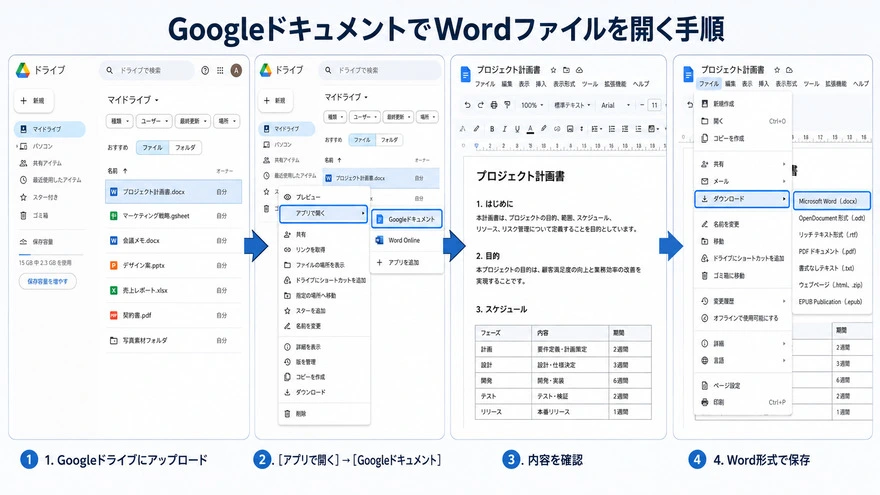Expand the パソコン tree arrow in step 1 sidebar
Screen dimensions: 880x495
point(17,146)
